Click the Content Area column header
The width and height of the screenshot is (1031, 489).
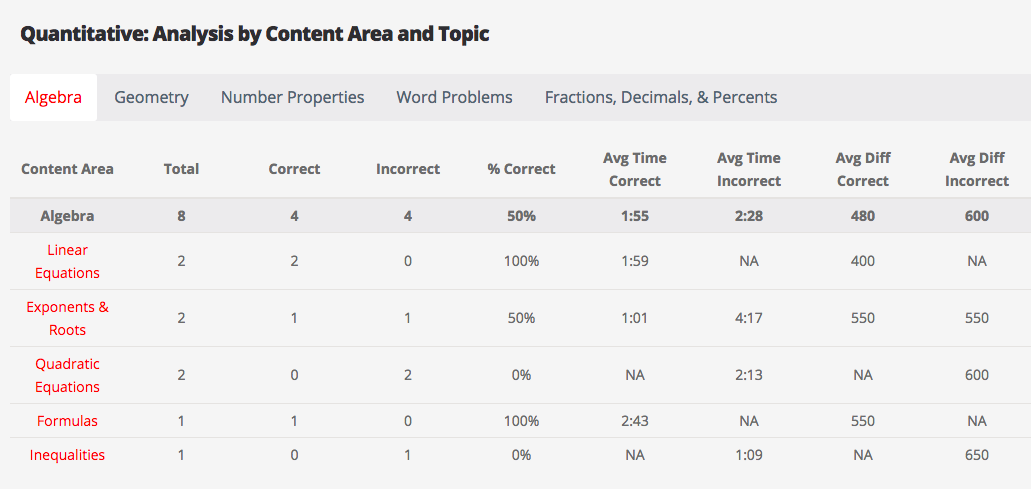(x=67, y=169)
